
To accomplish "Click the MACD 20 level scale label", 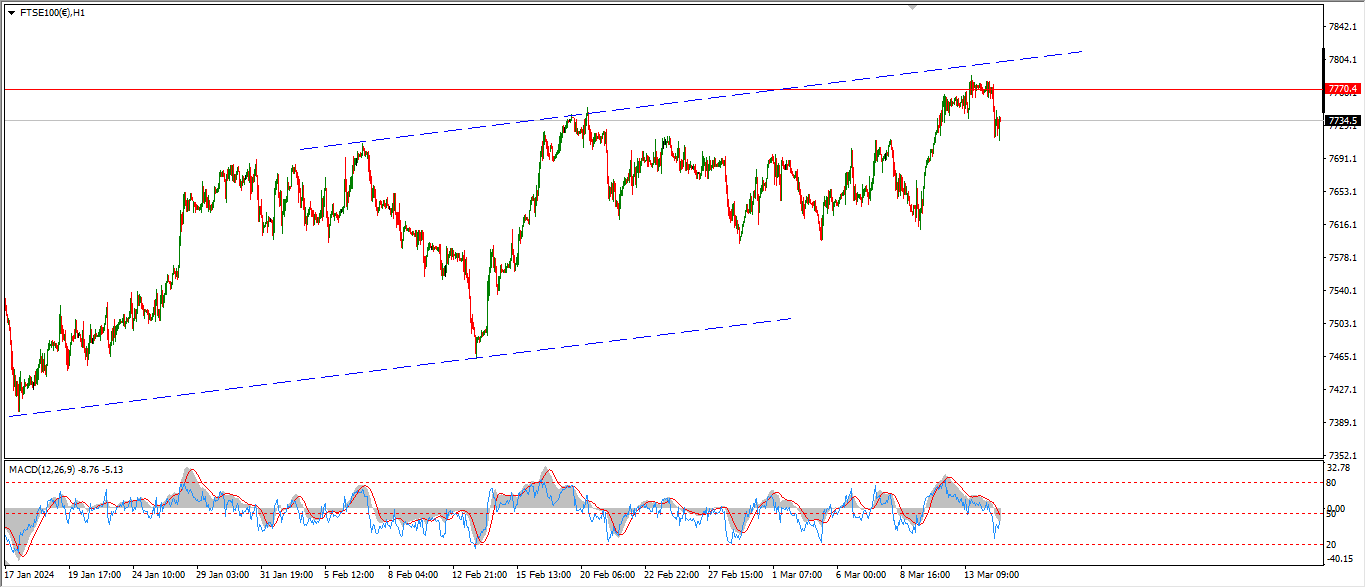I will point(1332,544).
